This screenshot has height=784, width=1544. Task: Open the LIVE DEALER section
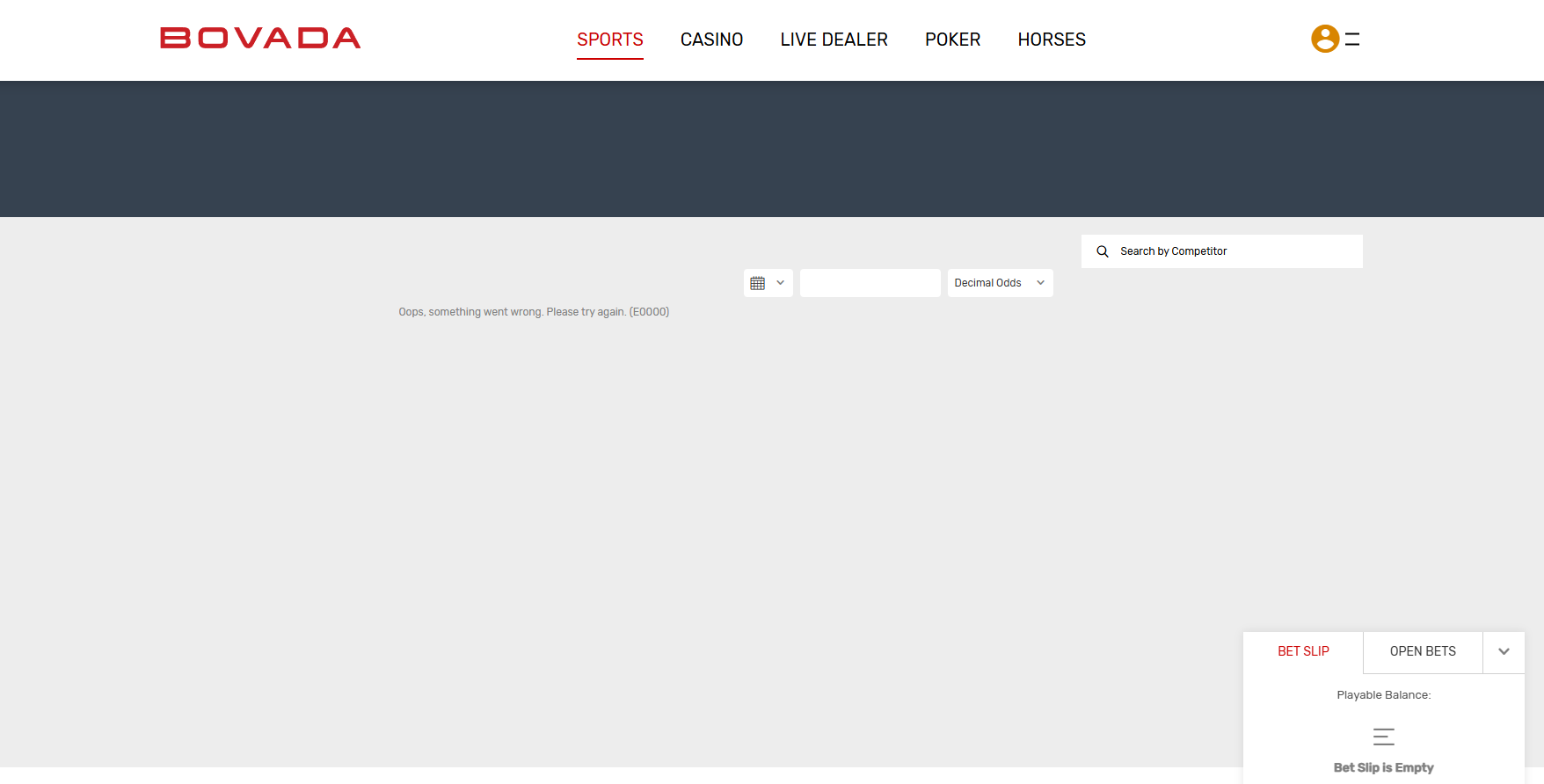point(834,40)
